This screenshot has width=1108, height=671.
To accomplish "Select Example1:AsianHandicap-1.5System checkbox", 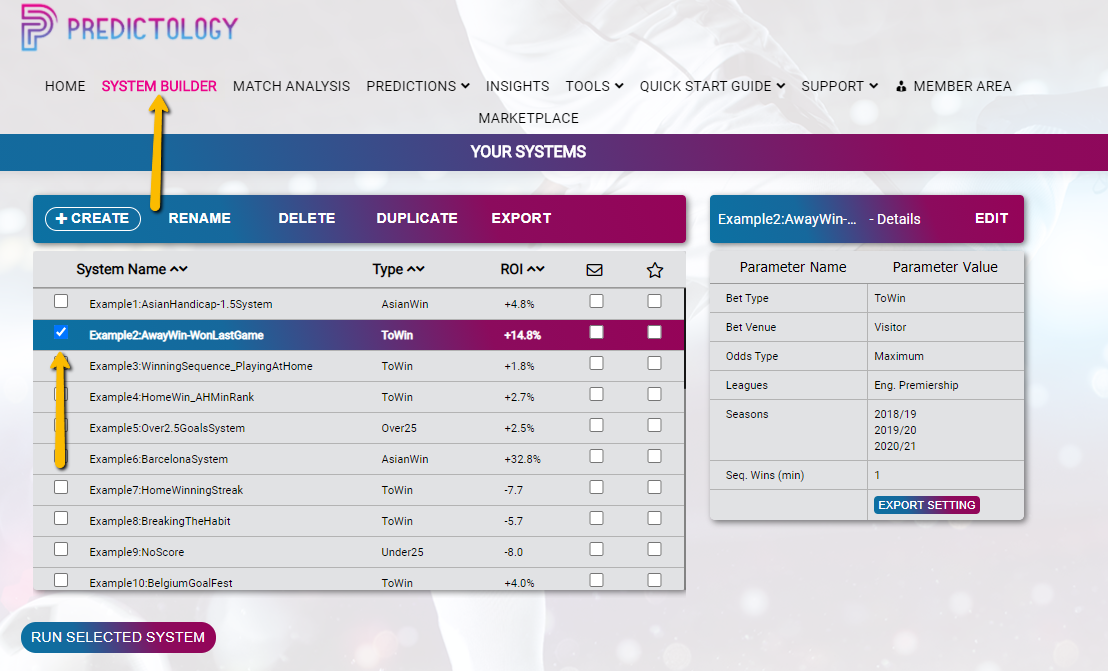I will 61,301.
